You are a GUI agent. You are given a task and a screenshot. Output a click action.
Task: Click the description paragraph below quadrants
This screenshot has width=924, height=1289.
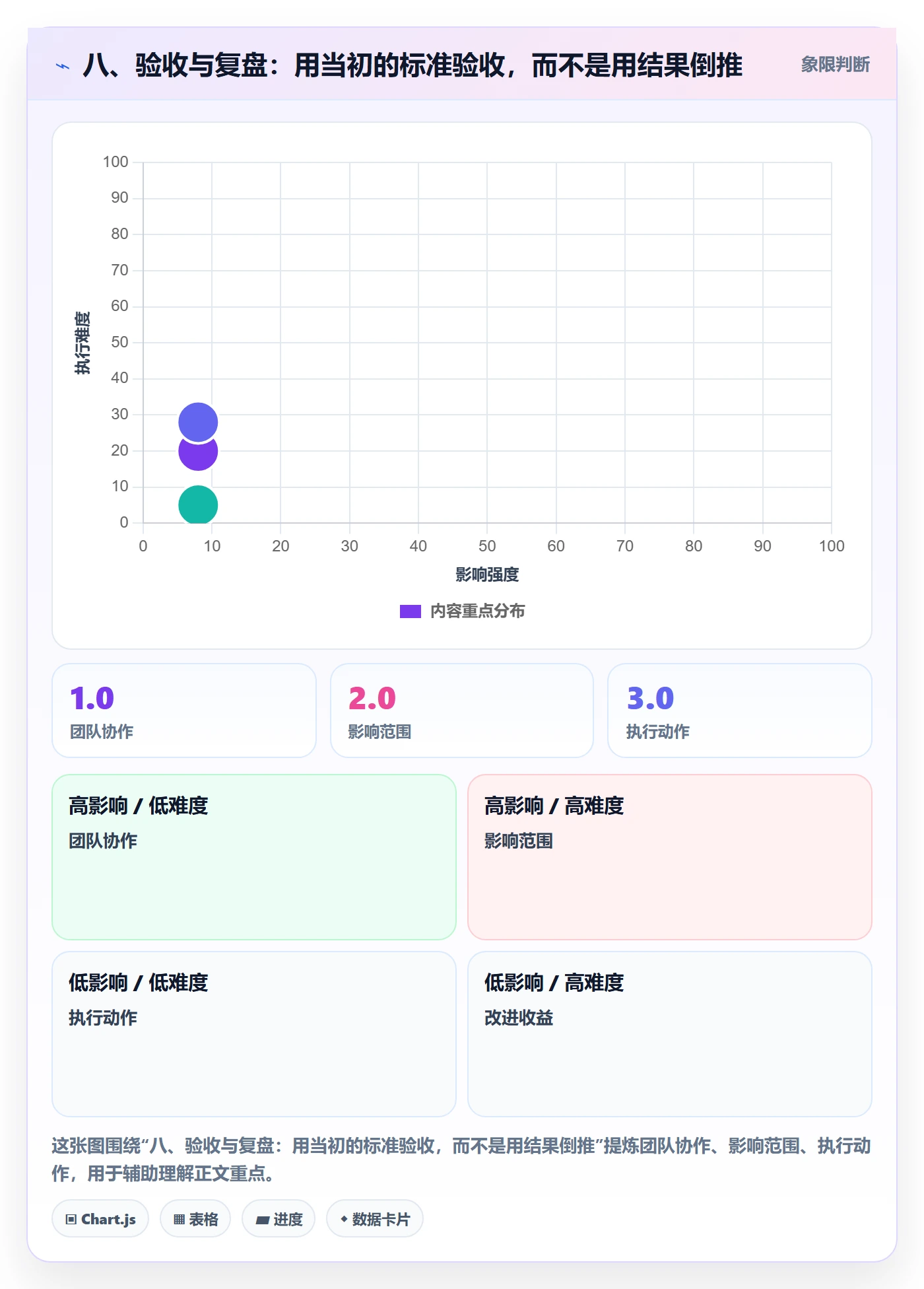pos(461,1160)
